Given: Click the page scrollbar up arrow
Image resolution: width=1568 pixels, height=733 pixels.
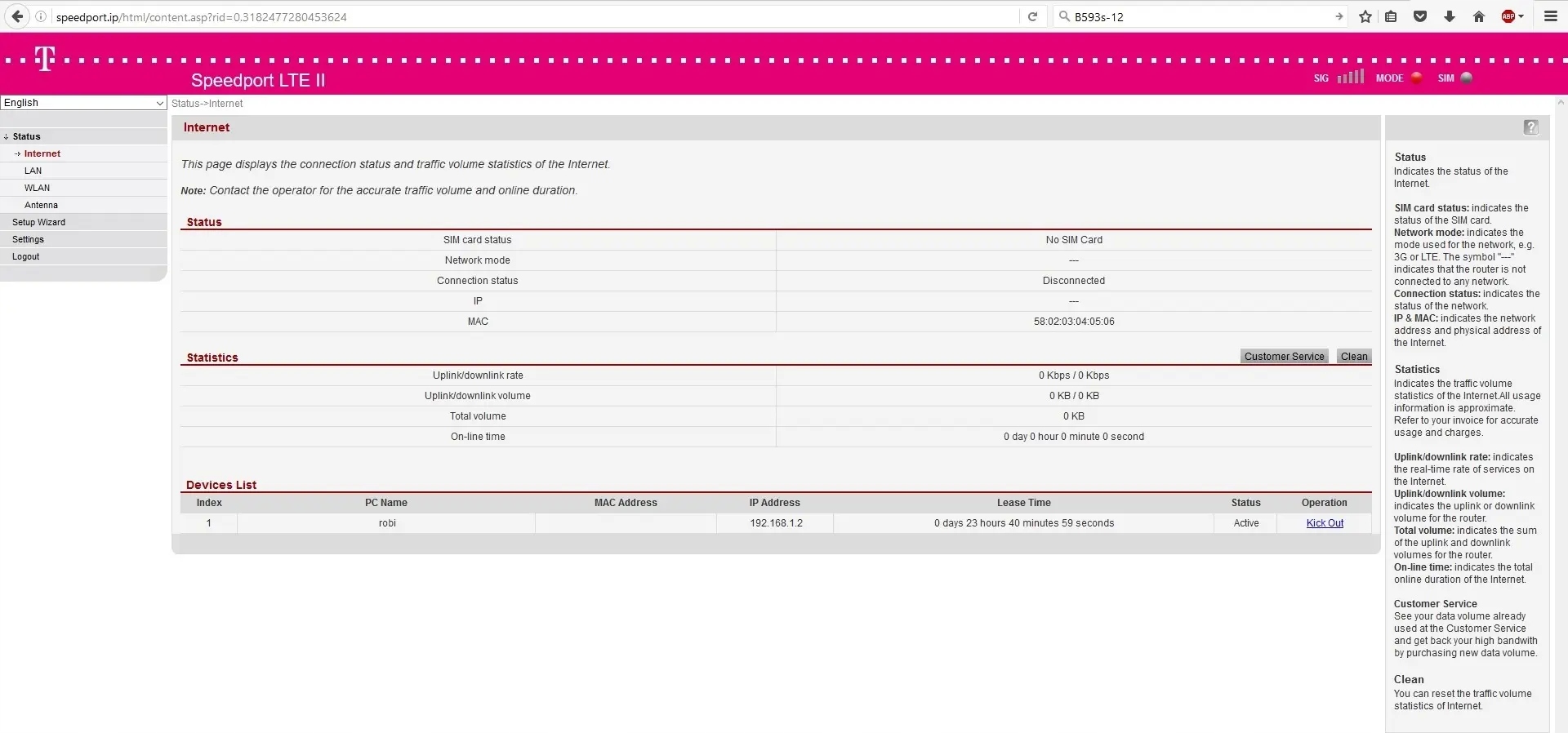Looking at the screenshot, I should pyautogui.click(x=1561, y=103).
